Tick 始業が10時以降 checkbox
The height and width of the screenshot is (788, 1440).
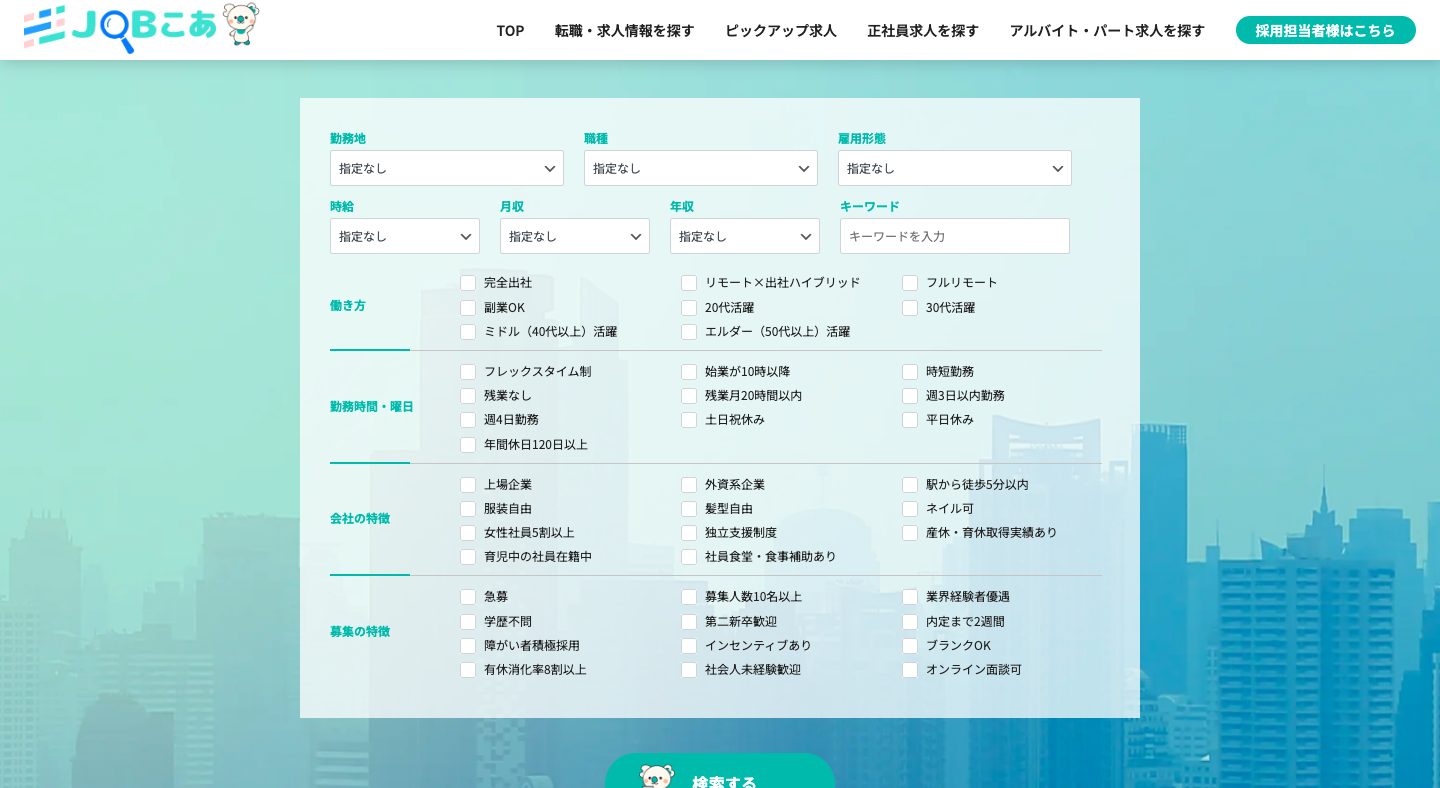[x=689, y=372]
